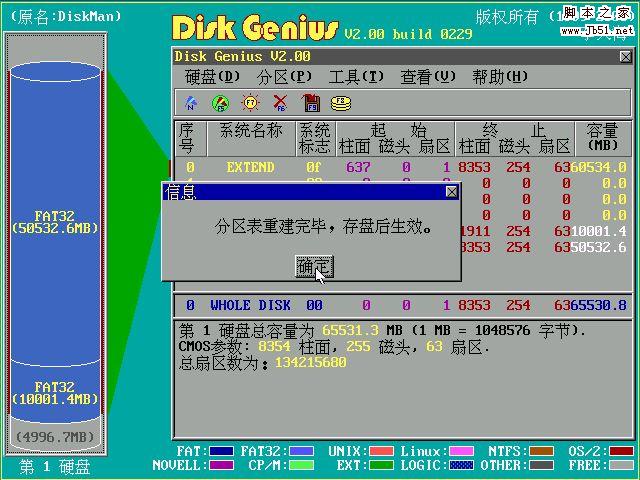
Task: Click the yellow disk stack F3 icon
Action: (x=341, y=103)
